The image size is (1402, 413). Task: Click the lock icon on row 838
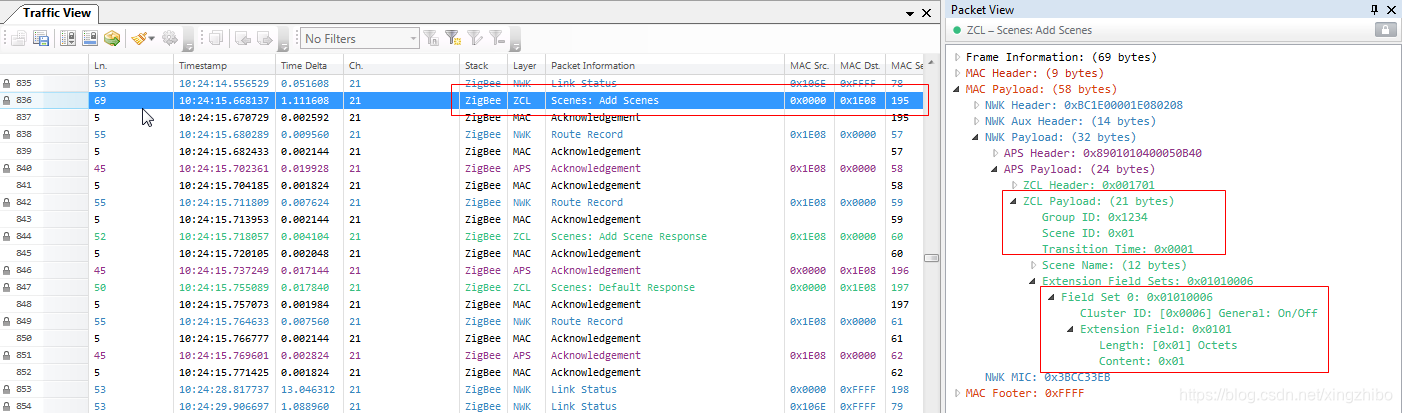7,135
